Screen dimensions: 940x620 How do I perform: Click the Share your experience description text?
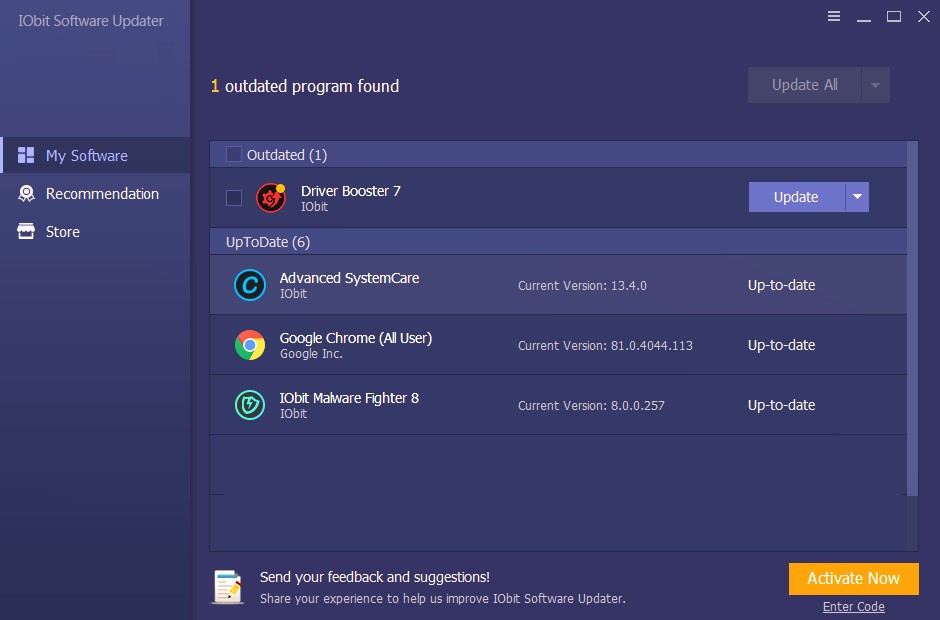pyautogui.click(x=442, y=598)
